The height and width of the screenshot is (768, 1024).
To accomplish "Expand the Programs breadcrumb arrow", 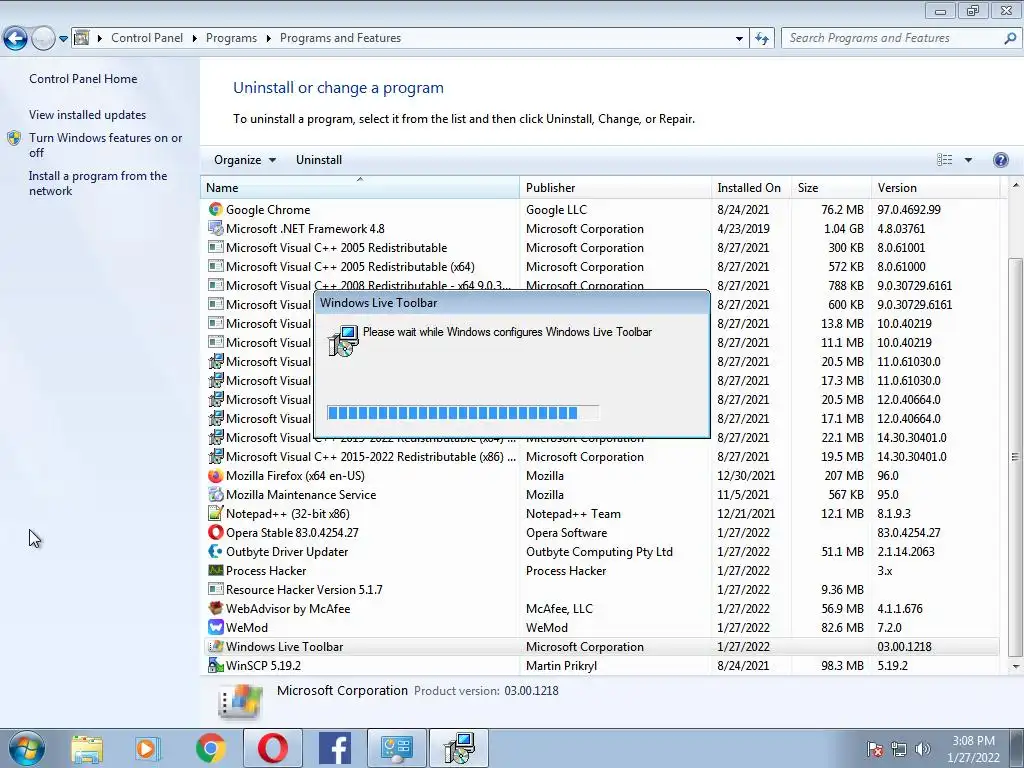I will [268, 38].
